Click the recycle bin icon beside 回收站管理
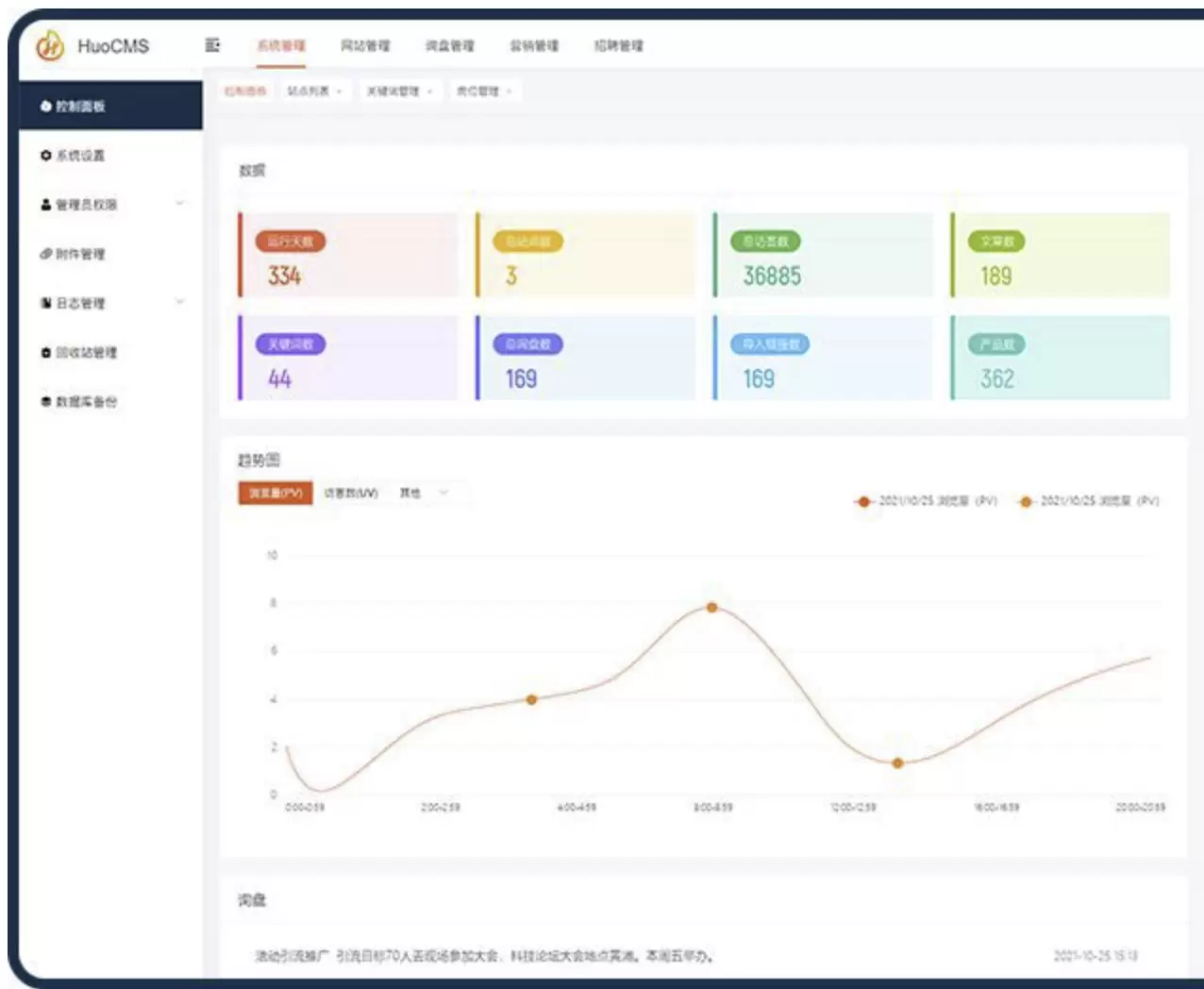Screen dimensions: 1204x989 click(45, 352)
